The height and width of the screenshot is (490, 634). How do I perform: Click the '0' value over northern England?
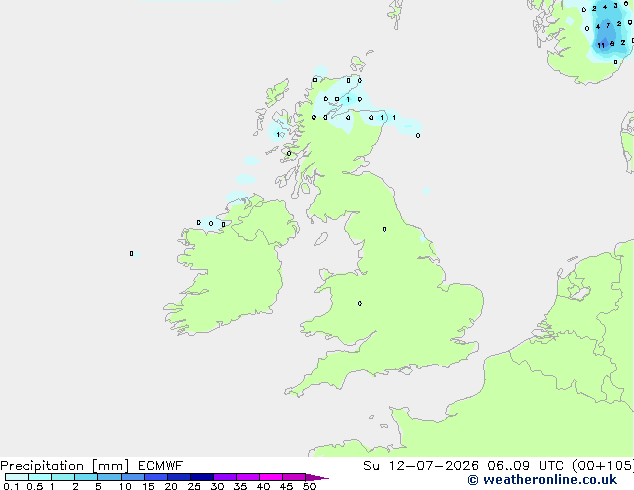point(384,229)
